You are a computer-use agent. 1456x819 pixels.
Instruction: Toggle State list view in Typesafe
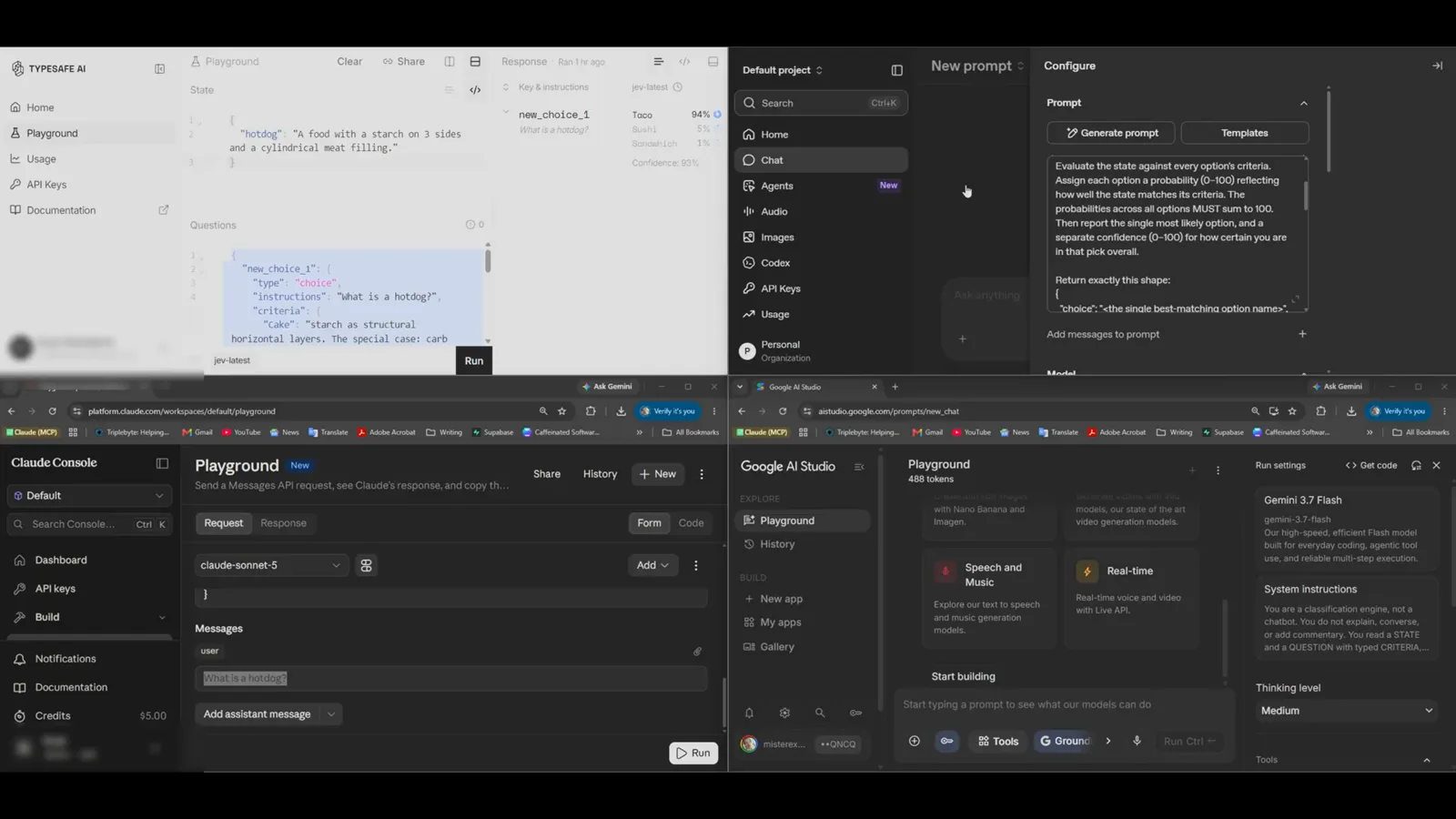449,90
